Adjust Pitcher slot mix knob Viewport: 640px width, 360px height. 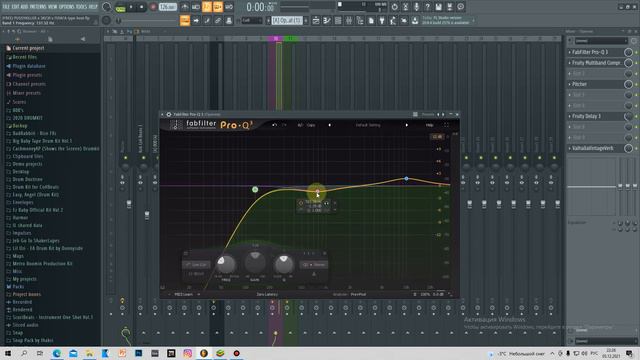click(628, 84)
